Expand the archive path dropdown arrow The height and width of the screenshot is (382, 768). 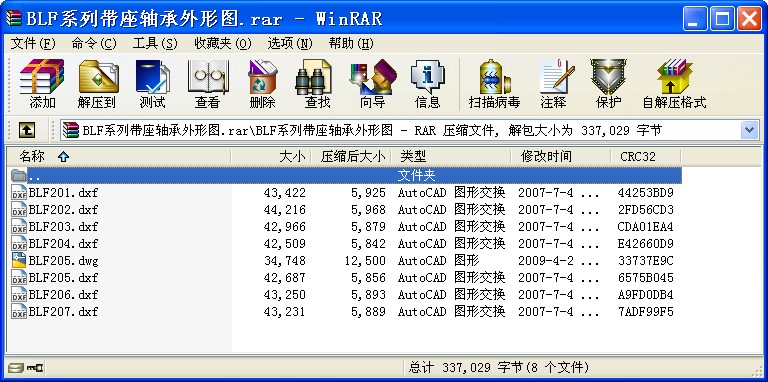(x=749, y=130)
